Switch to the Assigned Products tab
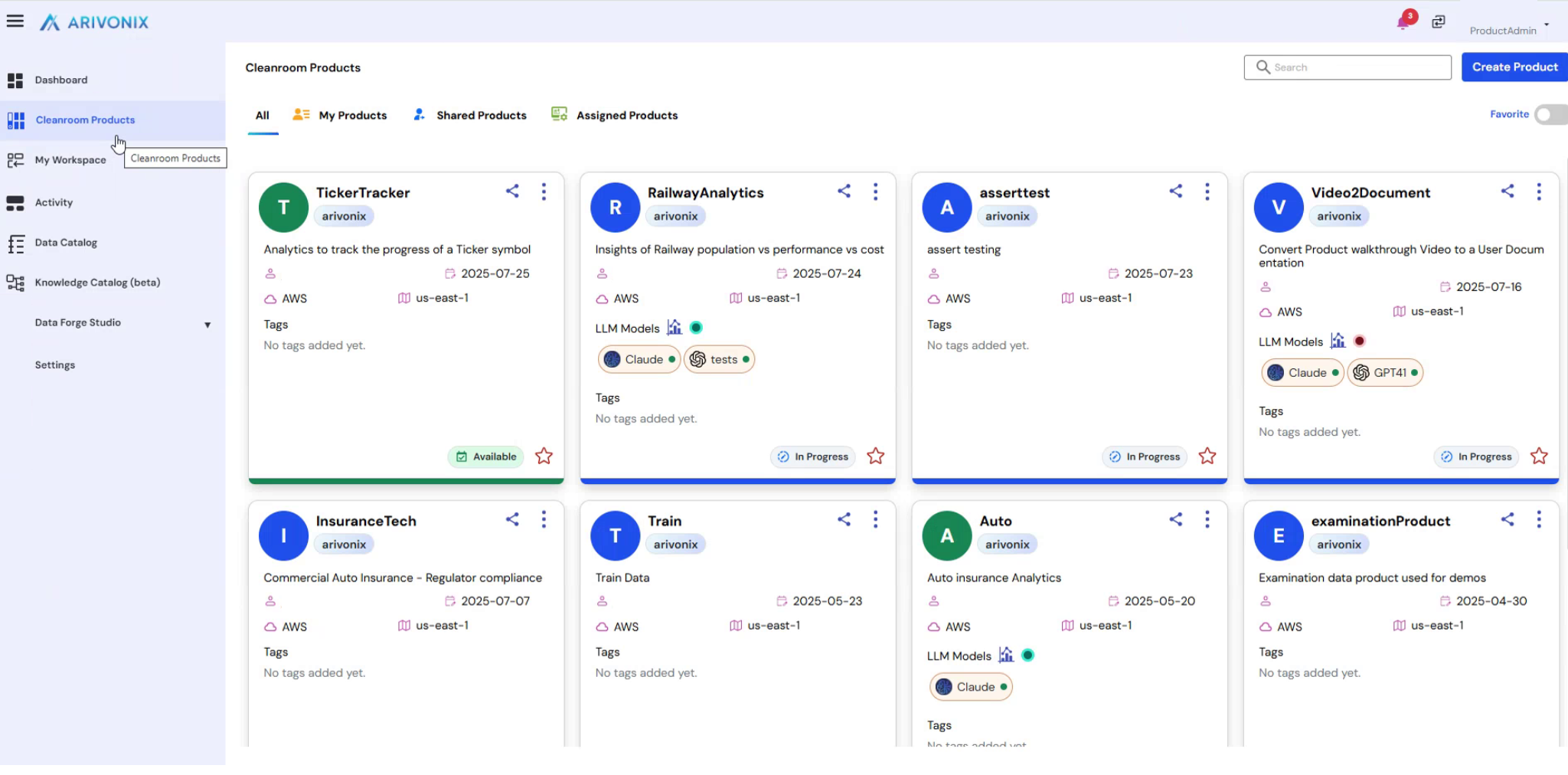 pos(615,116)
